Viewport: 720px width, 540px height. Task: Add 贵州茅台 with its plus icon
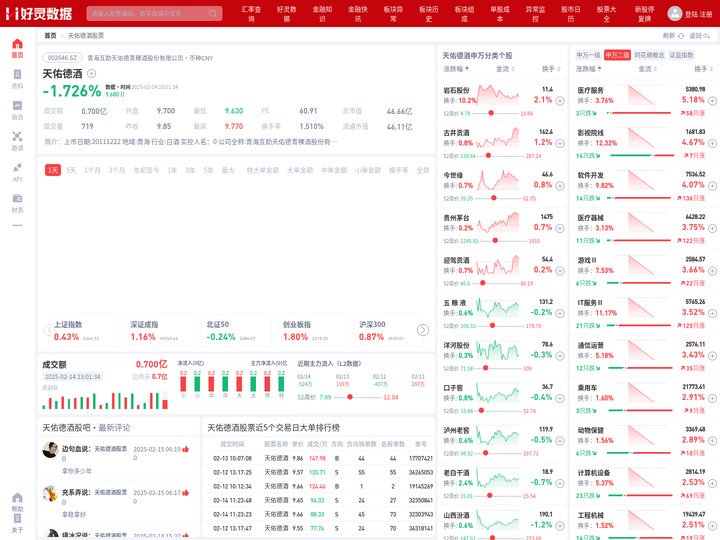point(560,228)
